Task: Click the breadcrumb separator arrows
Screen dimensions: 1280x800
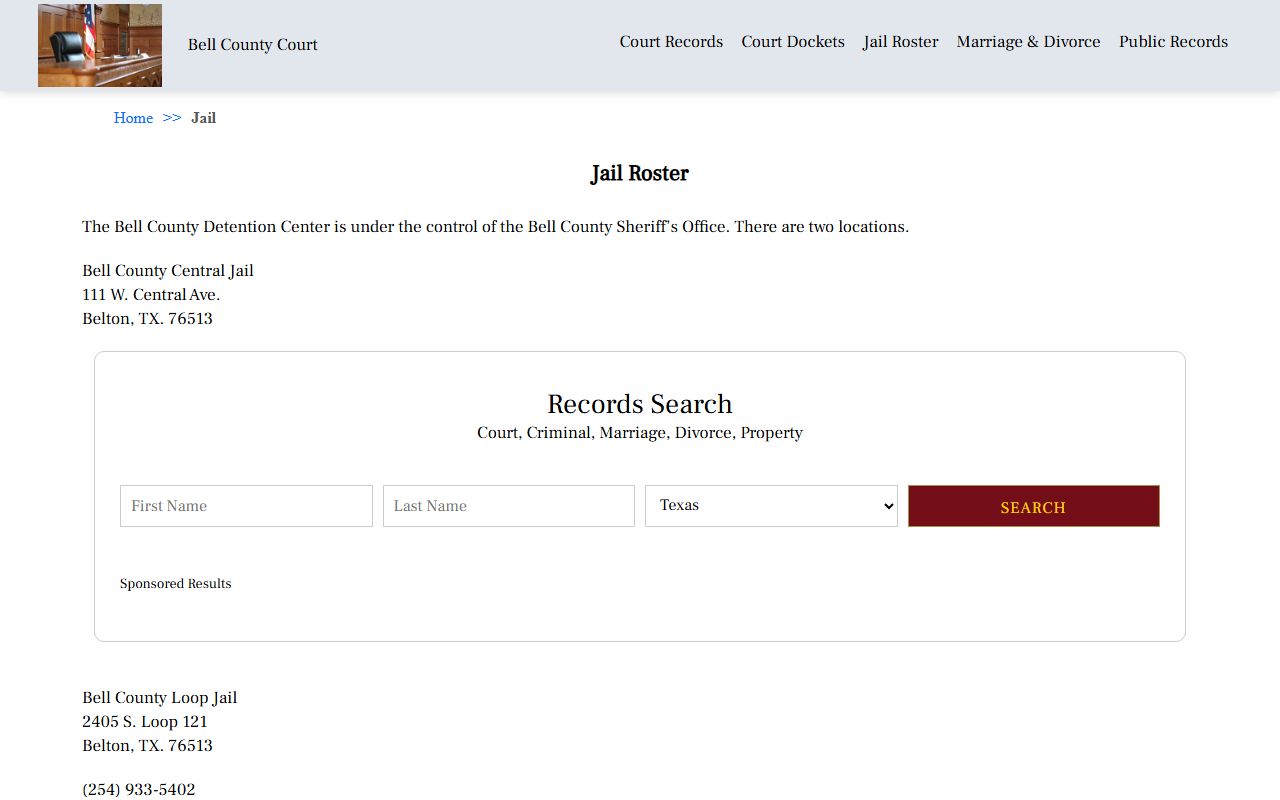Action: tap(172, 118)
